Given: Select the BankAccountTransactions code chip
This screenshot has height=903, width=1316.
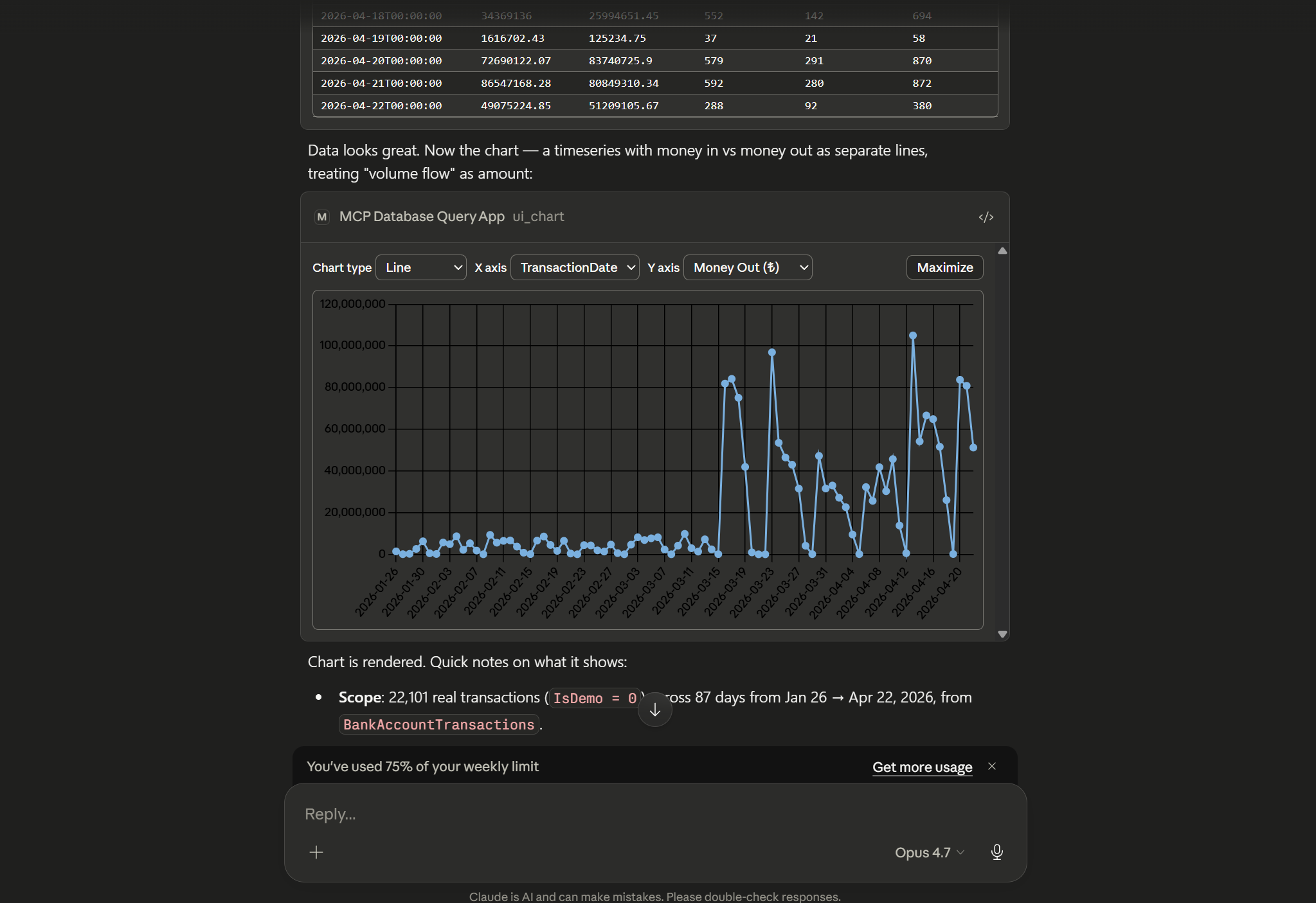Looking at the screenshot, I should click(438, 724).
